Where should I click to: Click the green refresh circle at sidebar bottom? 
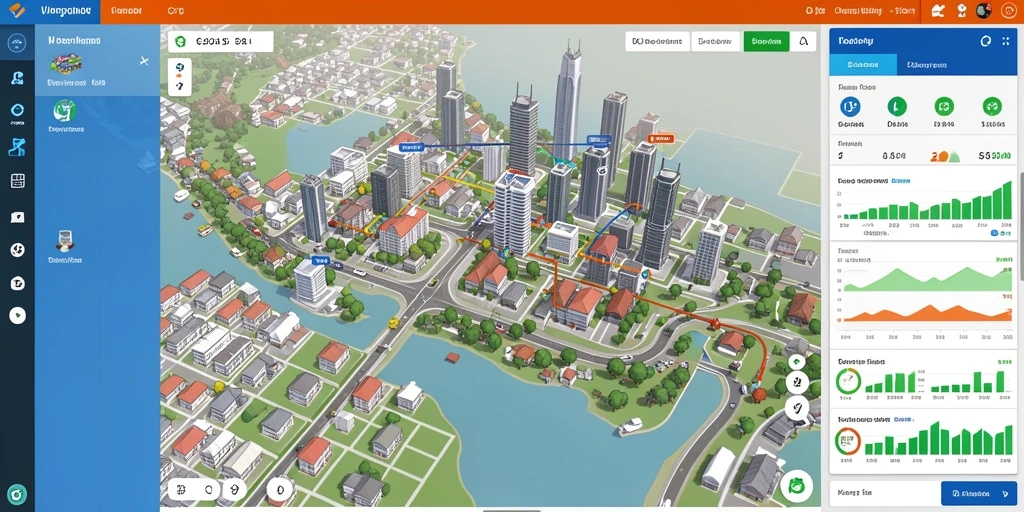point(17,493)
